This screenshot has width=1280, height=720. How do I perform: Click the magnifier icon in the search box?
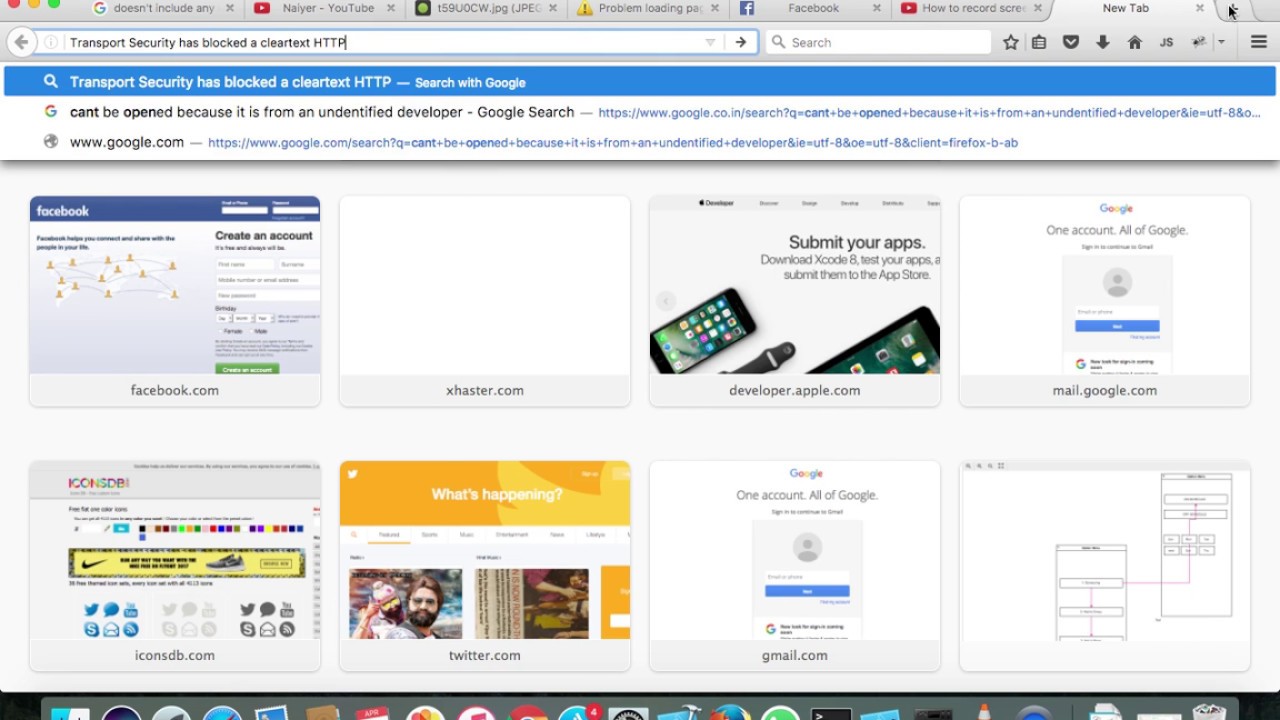pyautogui.click(x=777, y=42)
